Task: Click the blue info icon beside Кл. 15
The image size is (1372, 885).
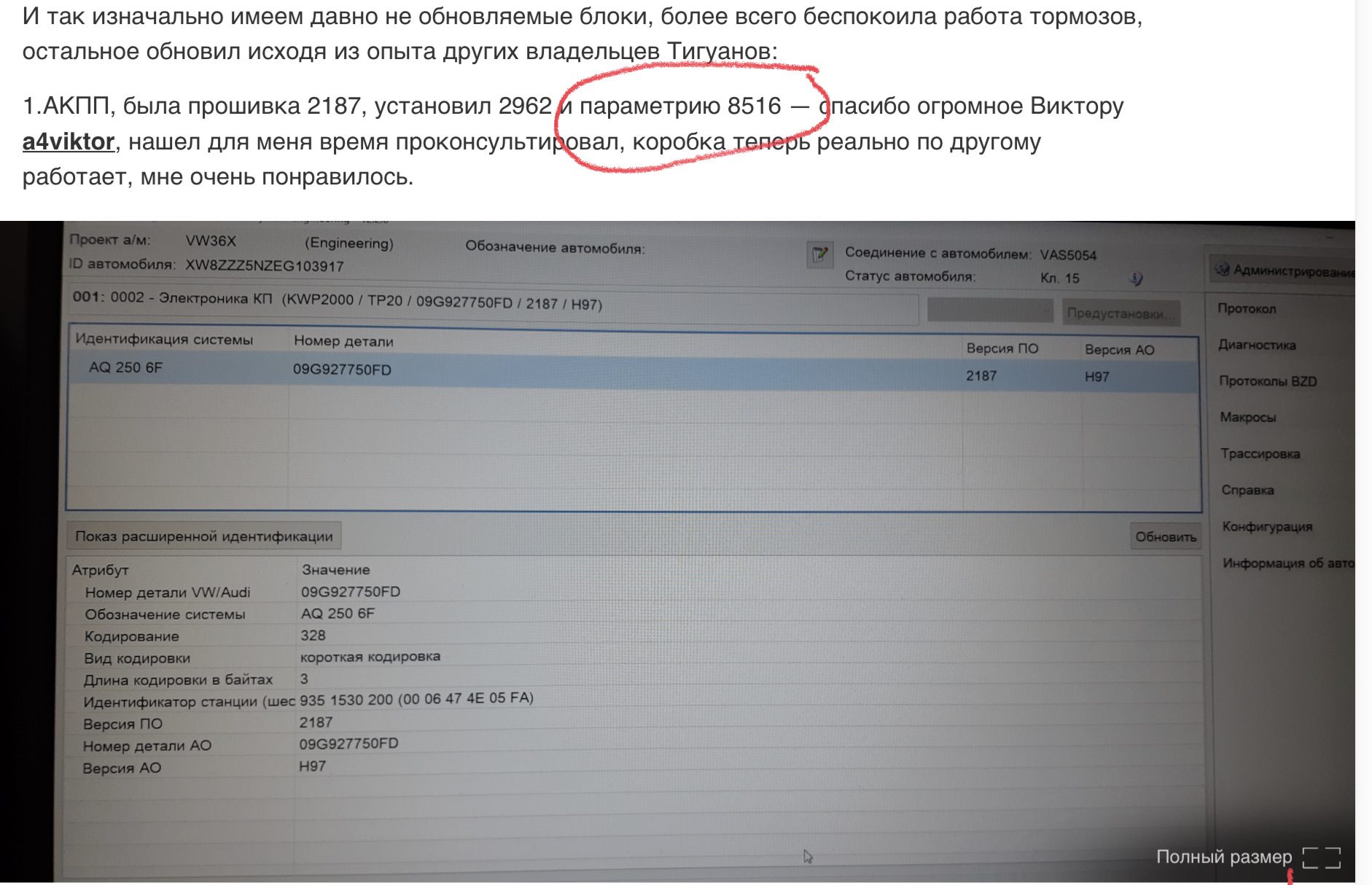Action: (1136, 278)
